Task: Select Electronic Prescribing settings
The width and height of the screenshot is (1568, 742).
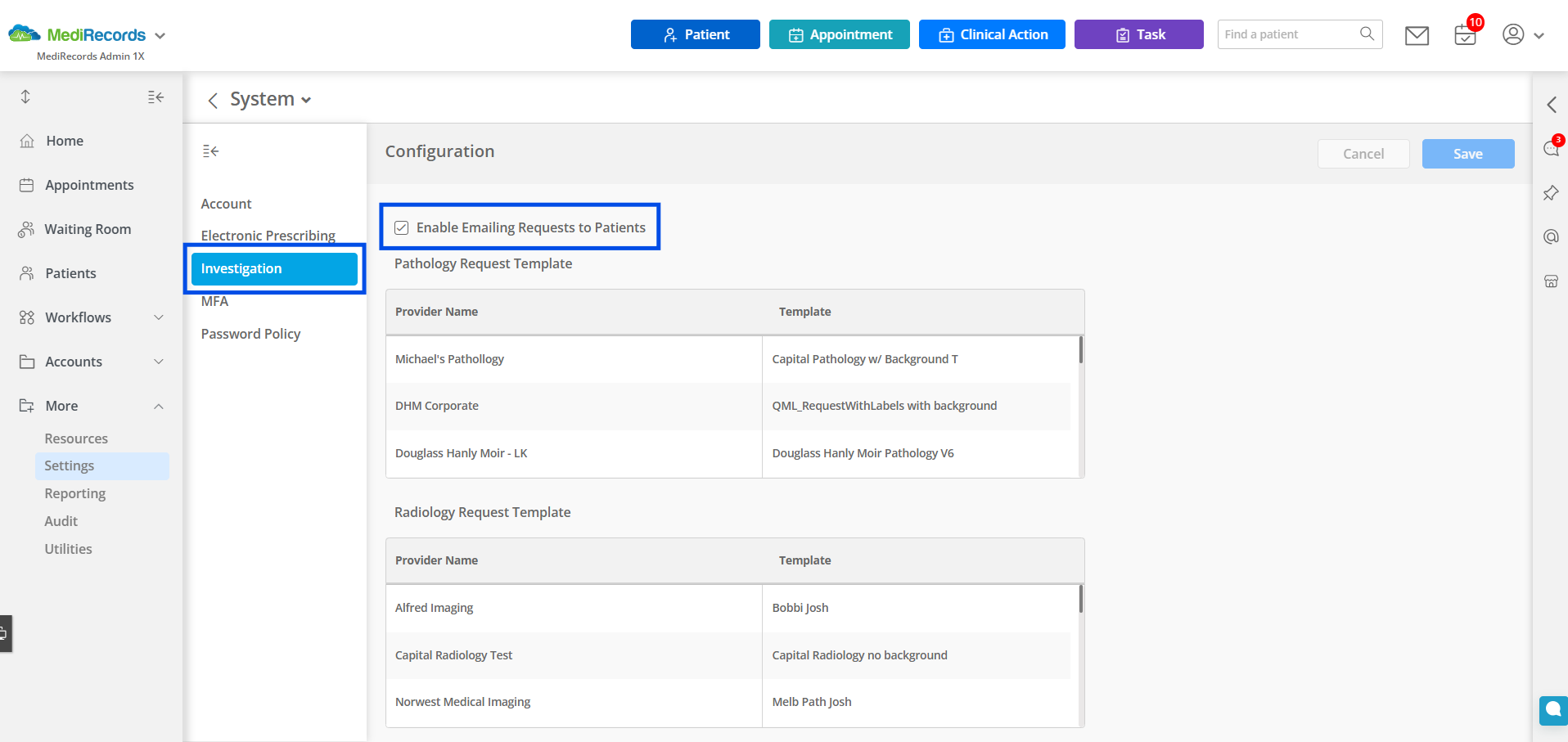Action: click(268, 236)
